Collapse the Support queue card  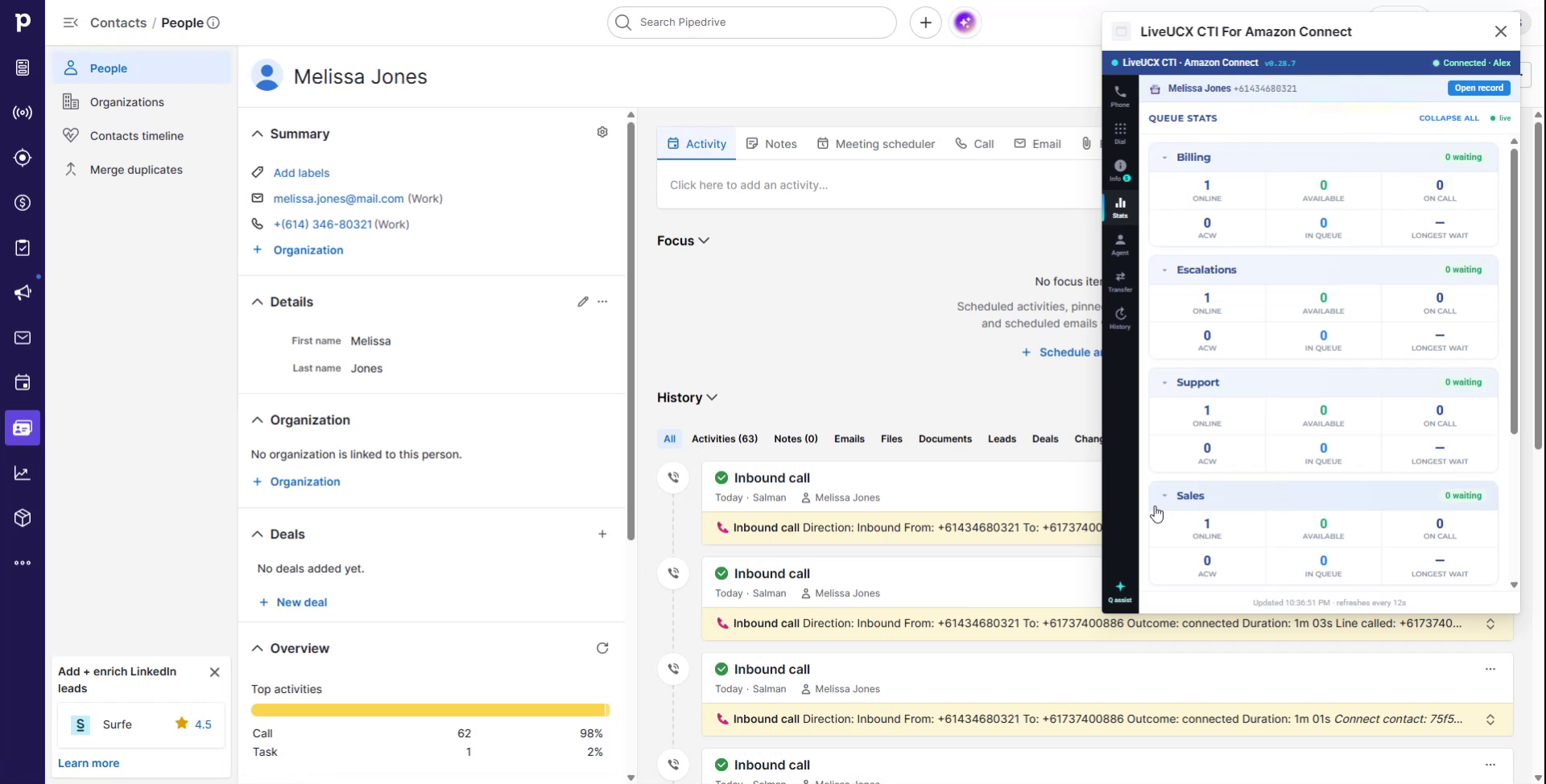[x=1164, y=383]
